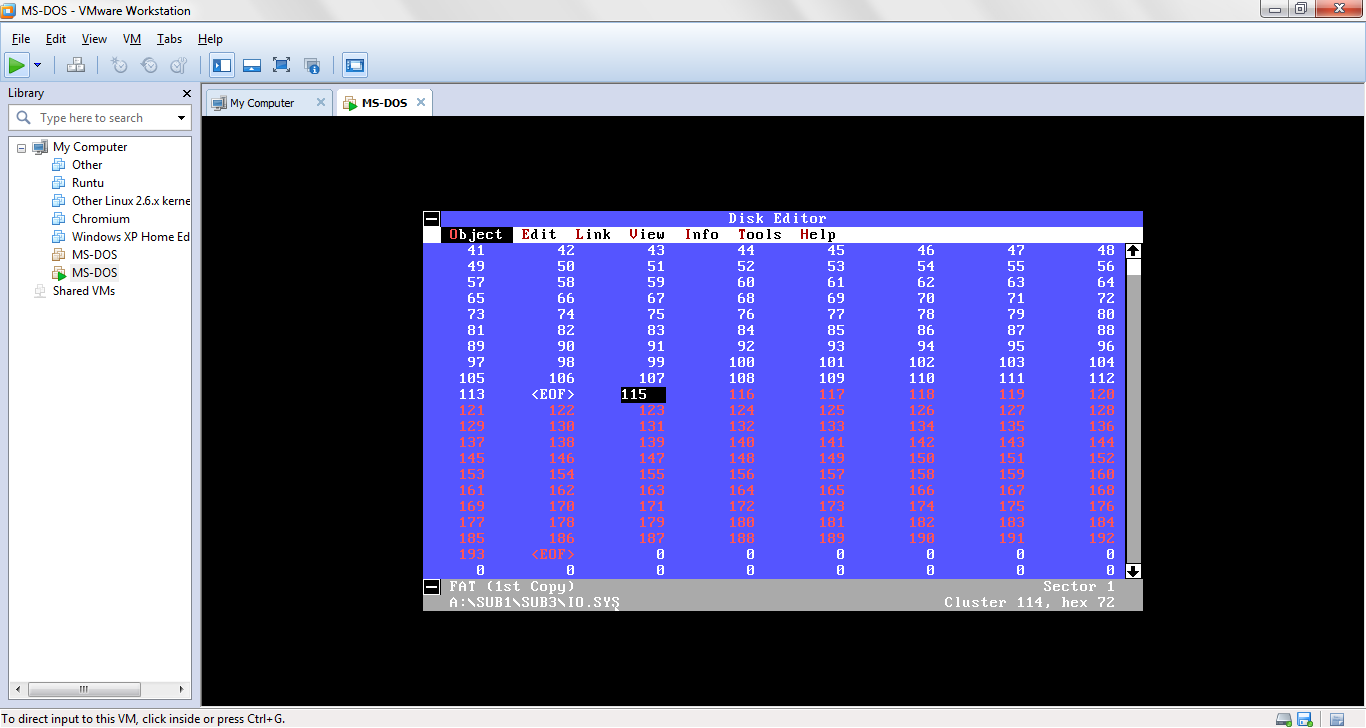Revert virtual machine to previous snapshot
Viewport: 1366px width, 728px height.
click(149, 66)
